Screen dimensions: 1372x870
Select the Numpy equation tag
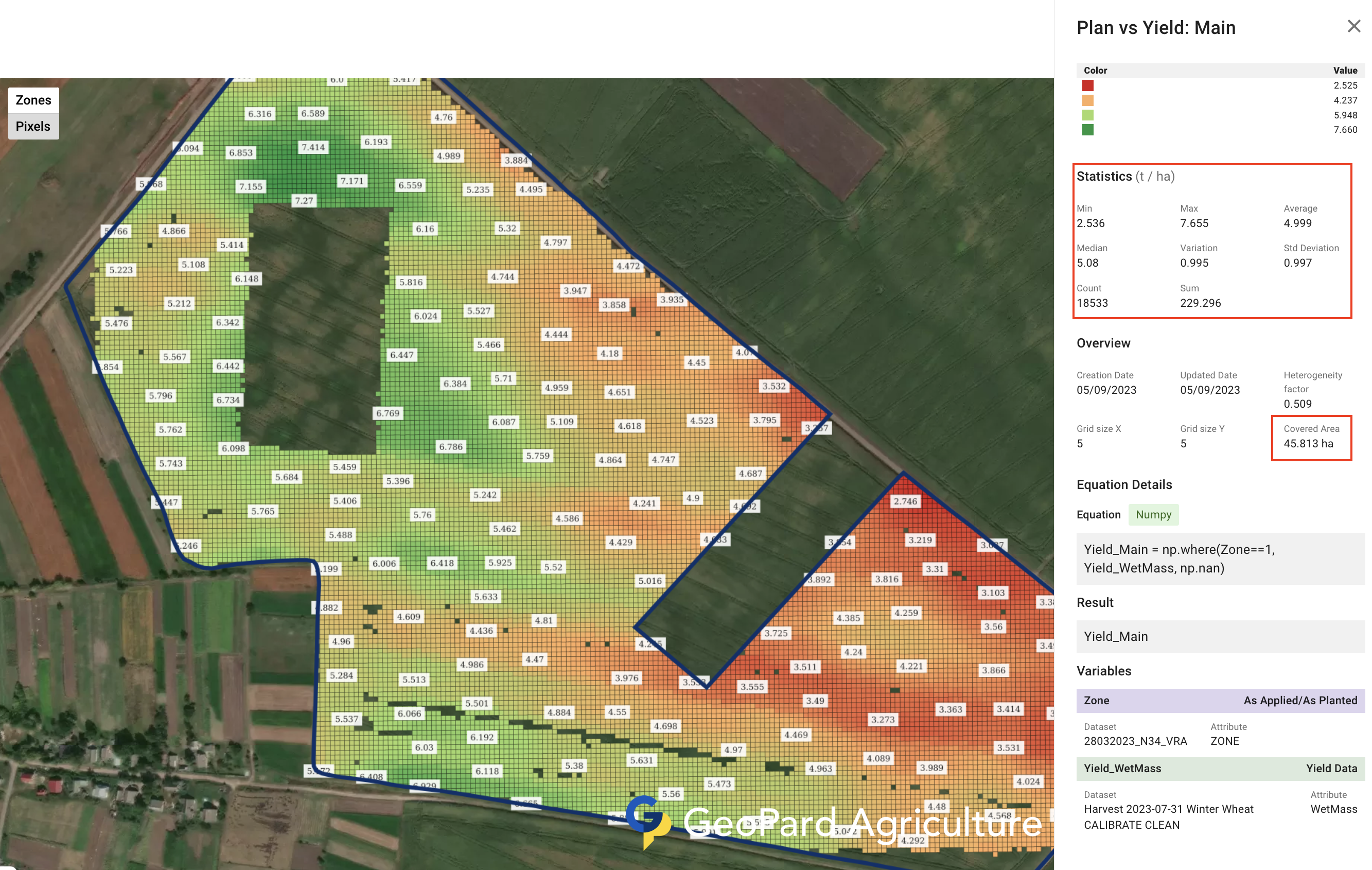click(x=1153, y=514)
